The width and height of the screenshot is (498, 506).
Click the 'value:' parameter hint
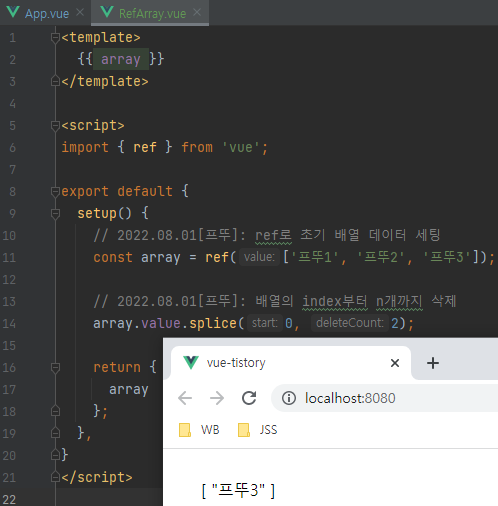[259, 257]
